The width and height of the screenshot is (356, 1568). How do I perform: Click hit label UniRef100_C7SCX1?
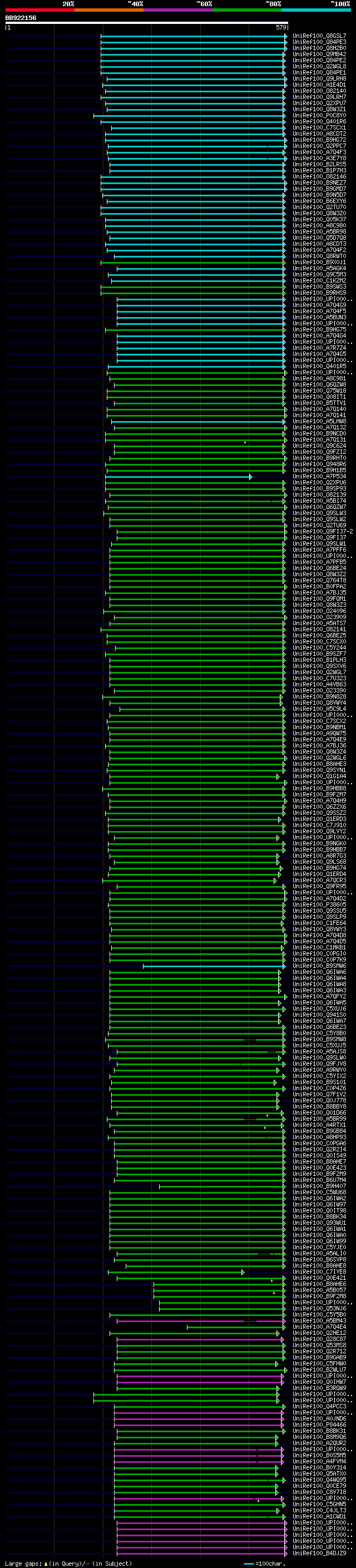[x=319, y=128]
